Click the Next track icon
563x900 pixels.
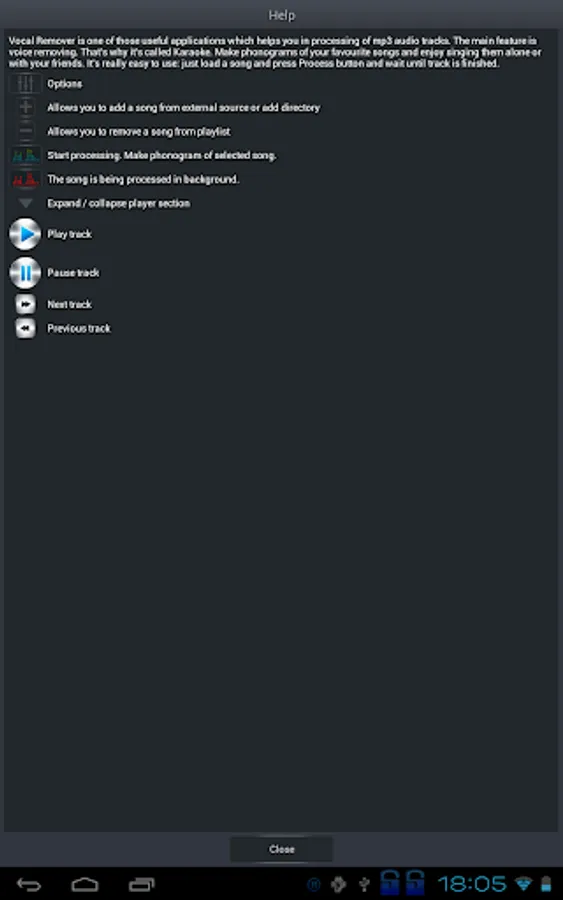(25, 304)
